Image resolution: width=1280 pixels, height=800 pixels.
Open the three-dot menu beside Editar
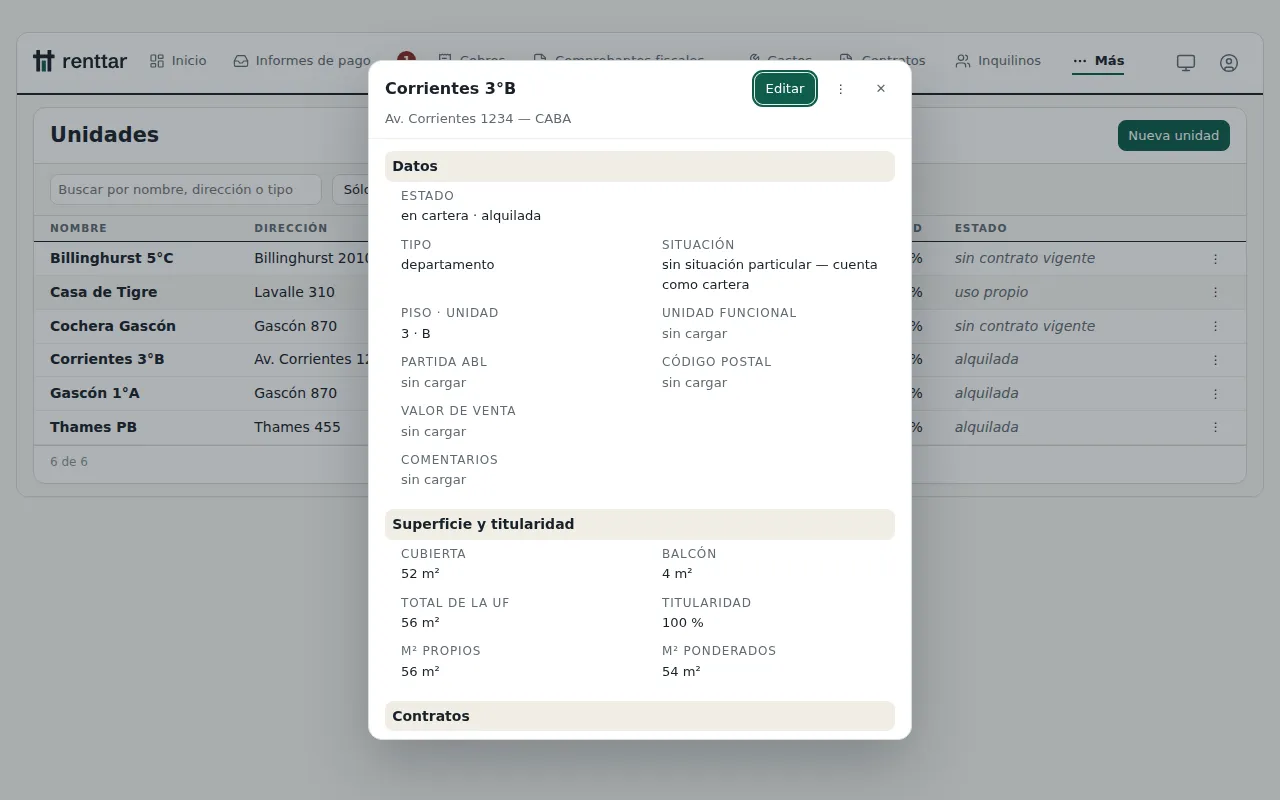(841, 89)
